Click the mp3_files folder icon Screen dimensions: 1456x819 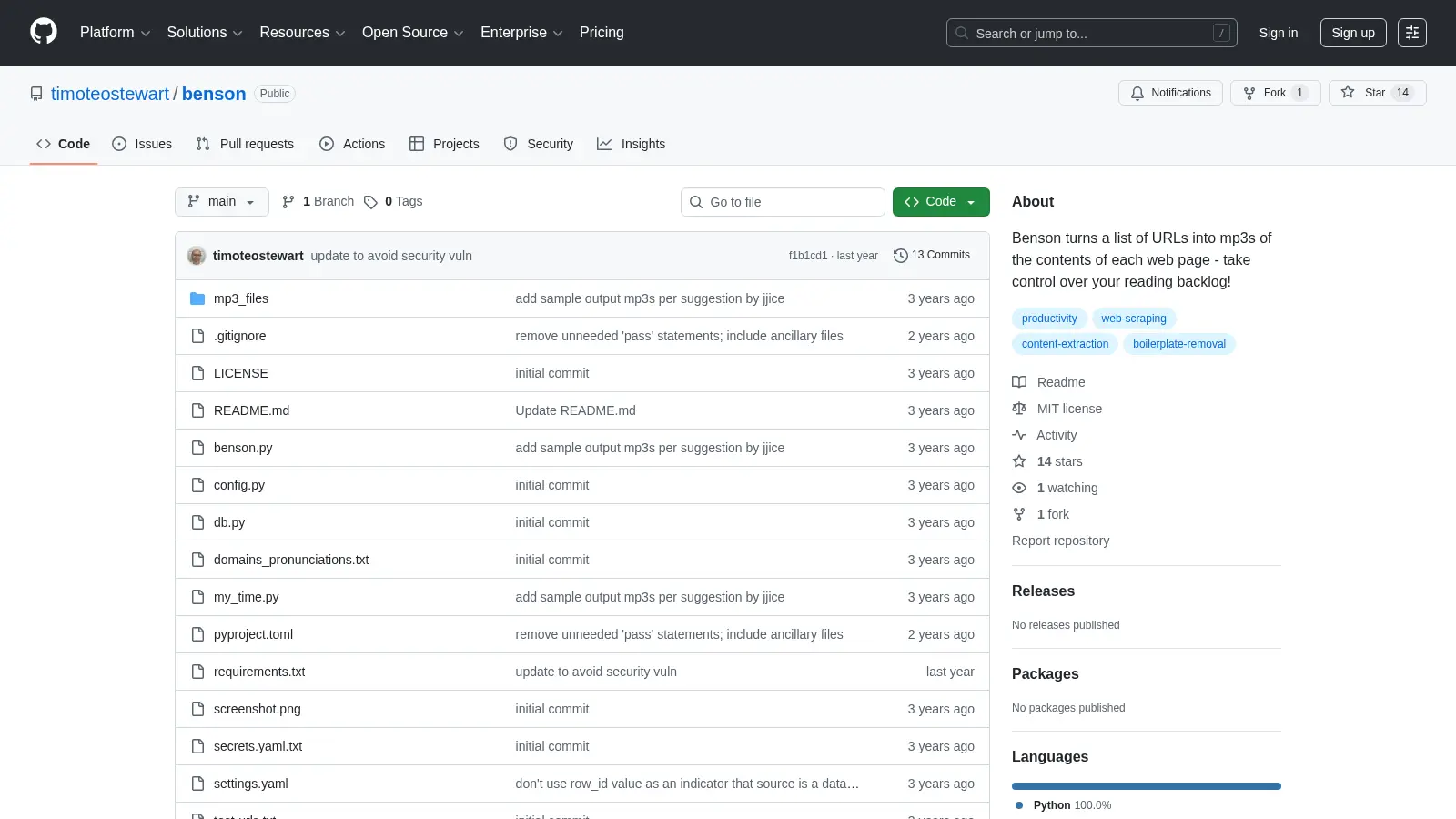pyautogui.click(x=197, y=298)
